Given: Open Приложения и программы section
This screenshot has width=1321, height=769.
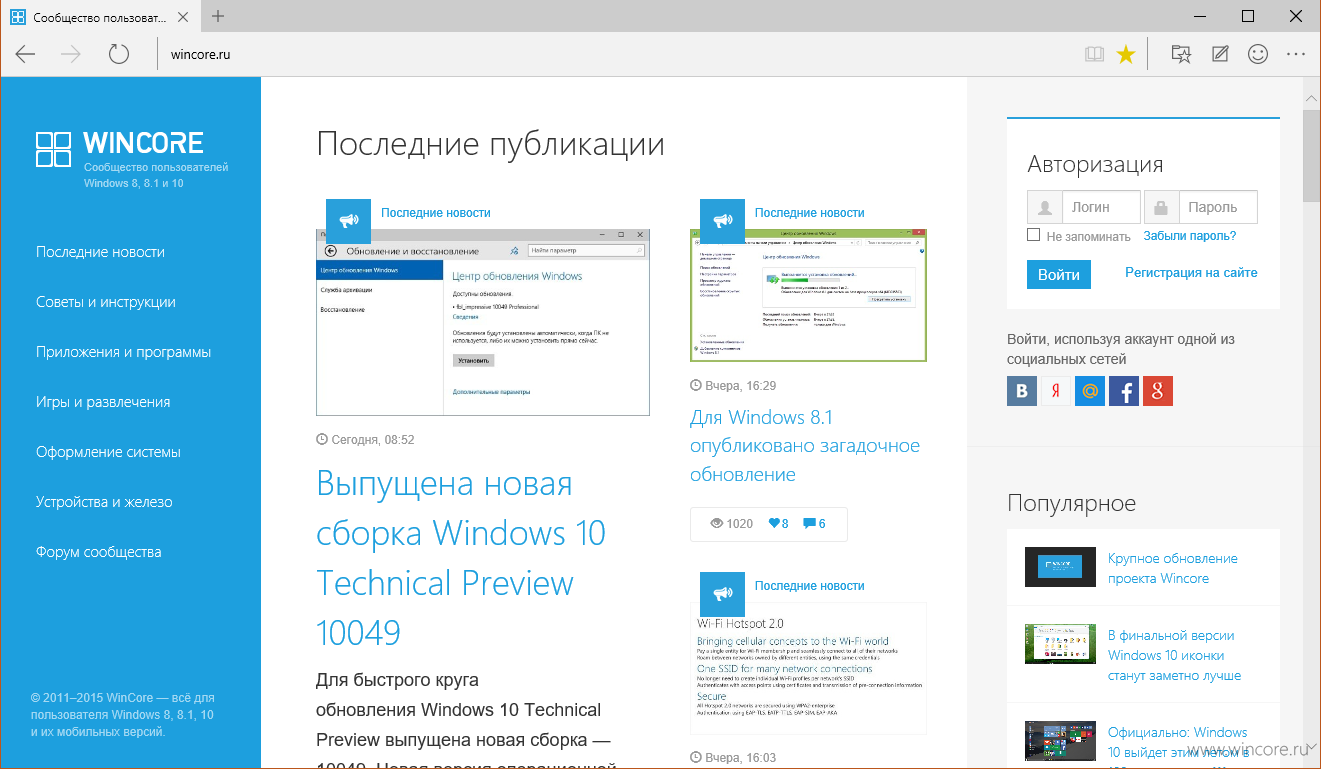Looking at the screenshot, I should pos(123,352).
